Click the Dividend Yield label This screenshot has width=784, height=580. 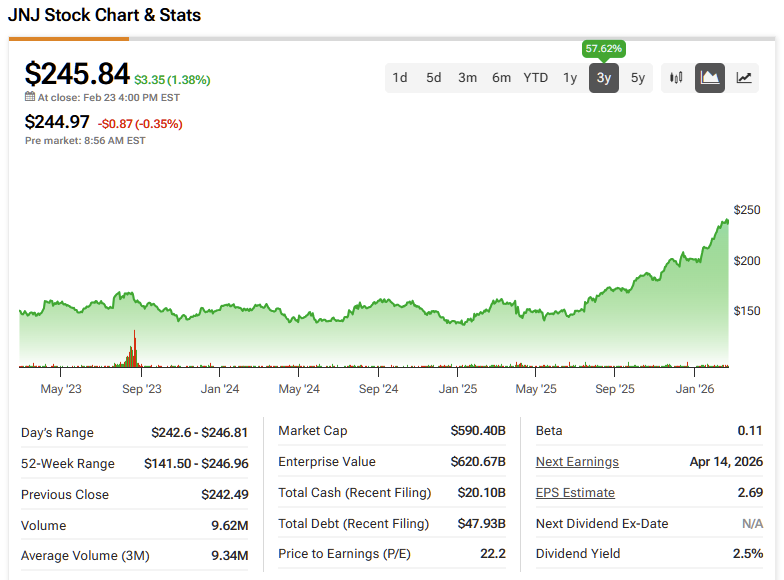[578, 554]
